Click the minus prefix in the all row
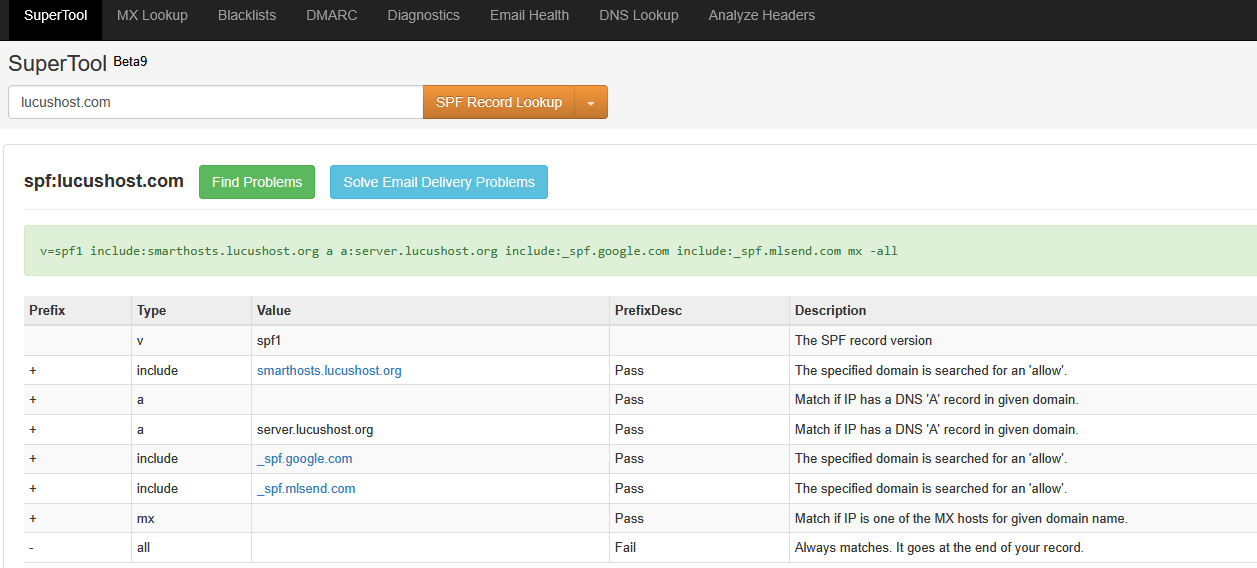 click(x=32, y=547)
